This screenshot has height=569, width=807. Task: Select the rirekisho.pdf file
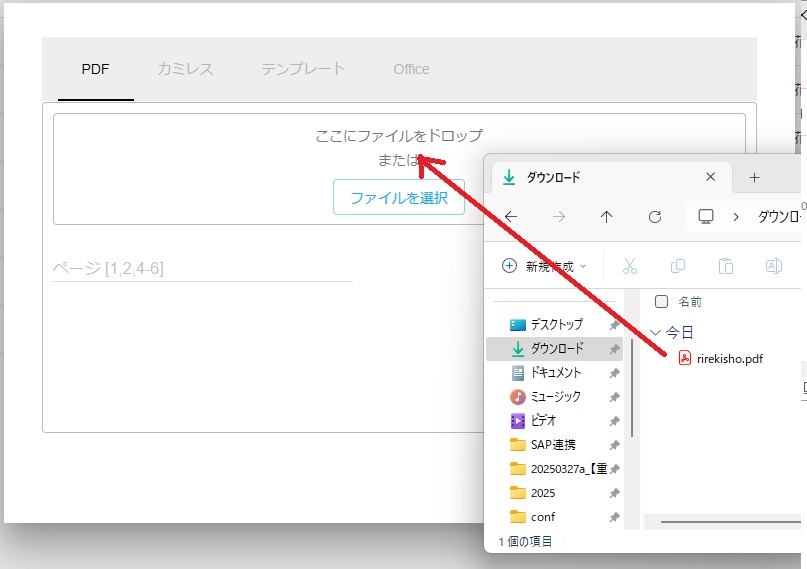[x=729, y=359]
